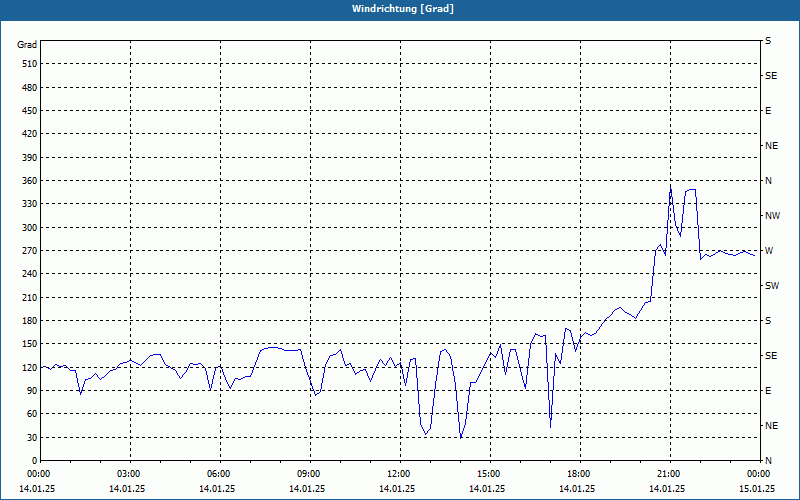The width and height of the screenshot is (800, 500).
Task: Click the NW compass label on the right axis
Action: coord(772,216)
